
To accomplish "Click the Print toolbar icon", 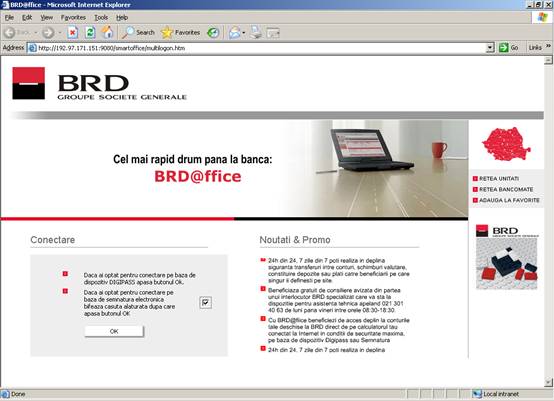I will pyautogui.click(x=256, y=33).
